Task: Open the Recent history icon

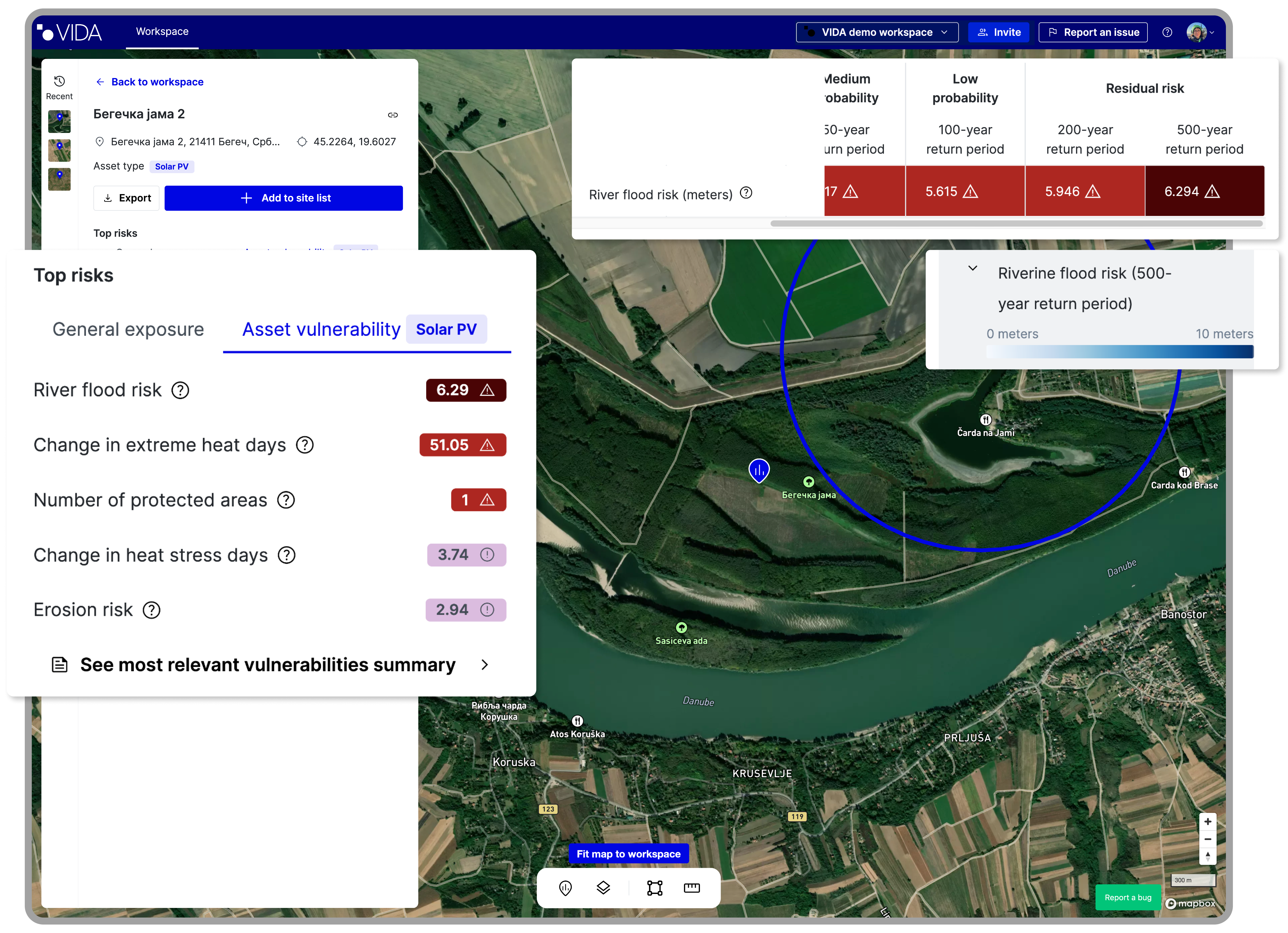Action: (x=59, y=82)
